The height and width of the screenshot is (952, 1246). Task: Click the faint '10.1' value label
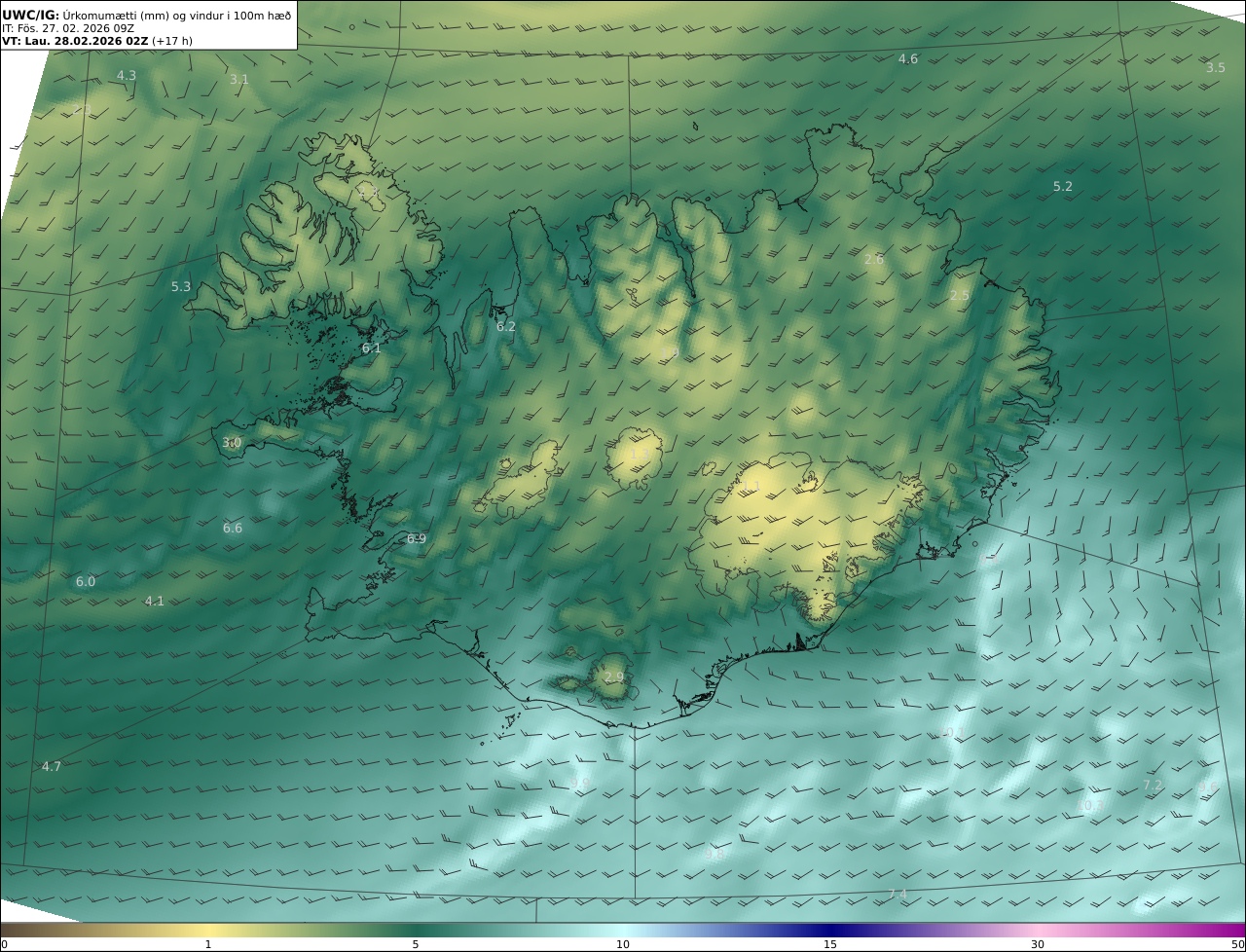tap(952, 732)
